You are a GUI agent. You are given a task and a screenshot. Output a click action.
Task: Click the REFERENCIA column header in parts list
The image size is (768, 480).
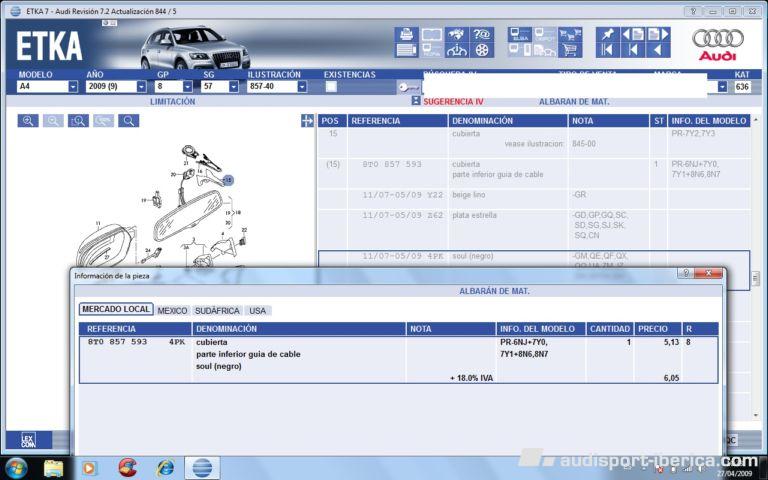pyautogui.click(x=397, y=120)
